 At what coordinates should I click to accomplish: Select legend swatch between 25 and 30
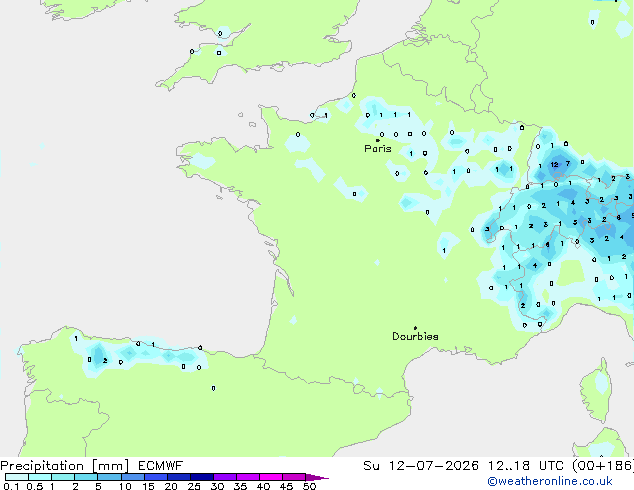tap(202, 477)
